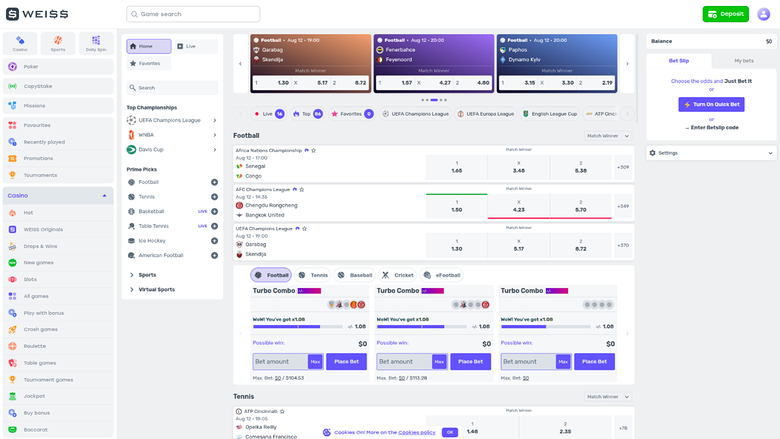Click the green Deposit button
Screen dimensions: 780x439
pos(725,14)
